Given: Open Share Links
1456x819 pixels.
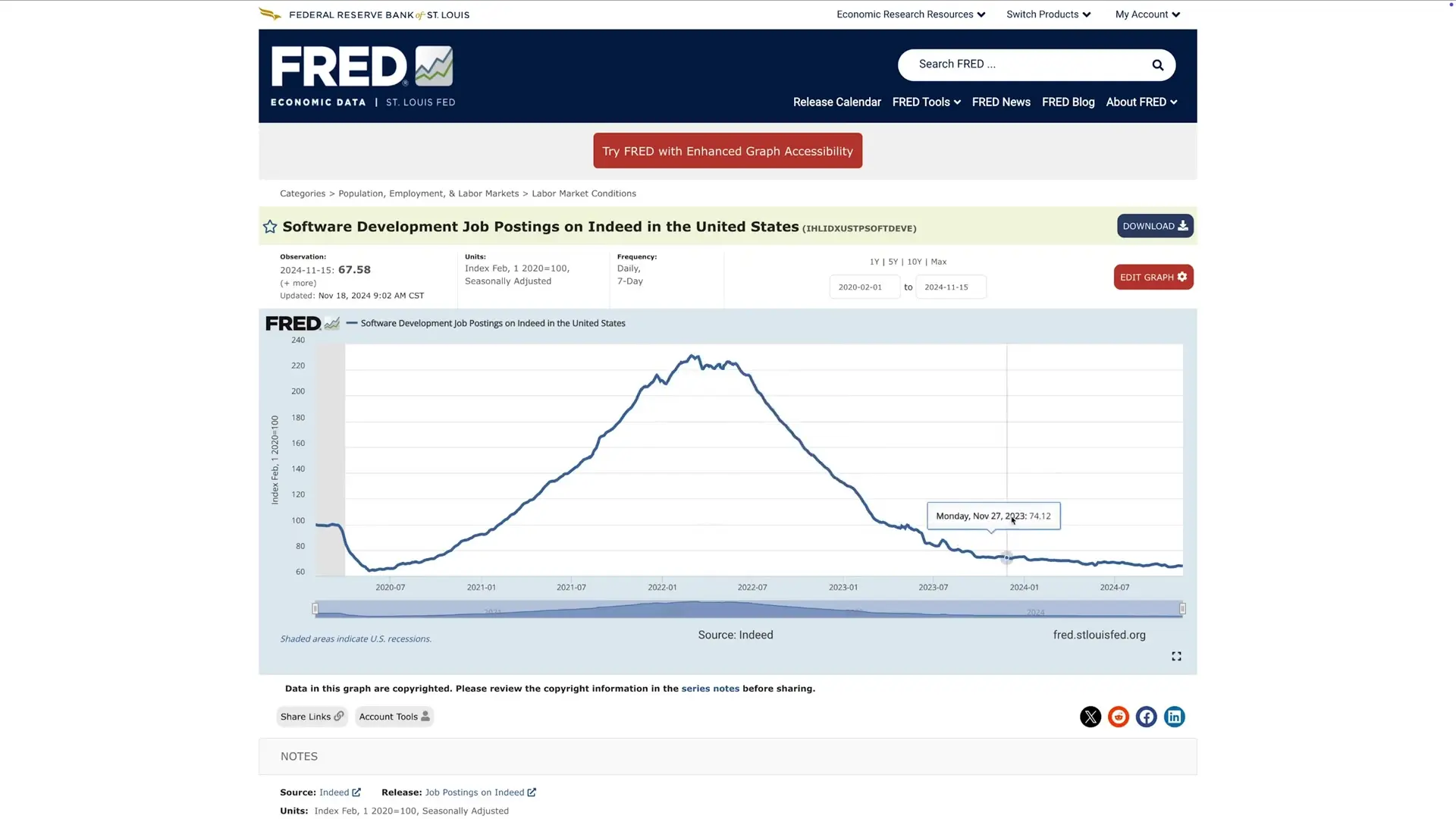Looking at the screenshot, I should click(x=312, y=717).
